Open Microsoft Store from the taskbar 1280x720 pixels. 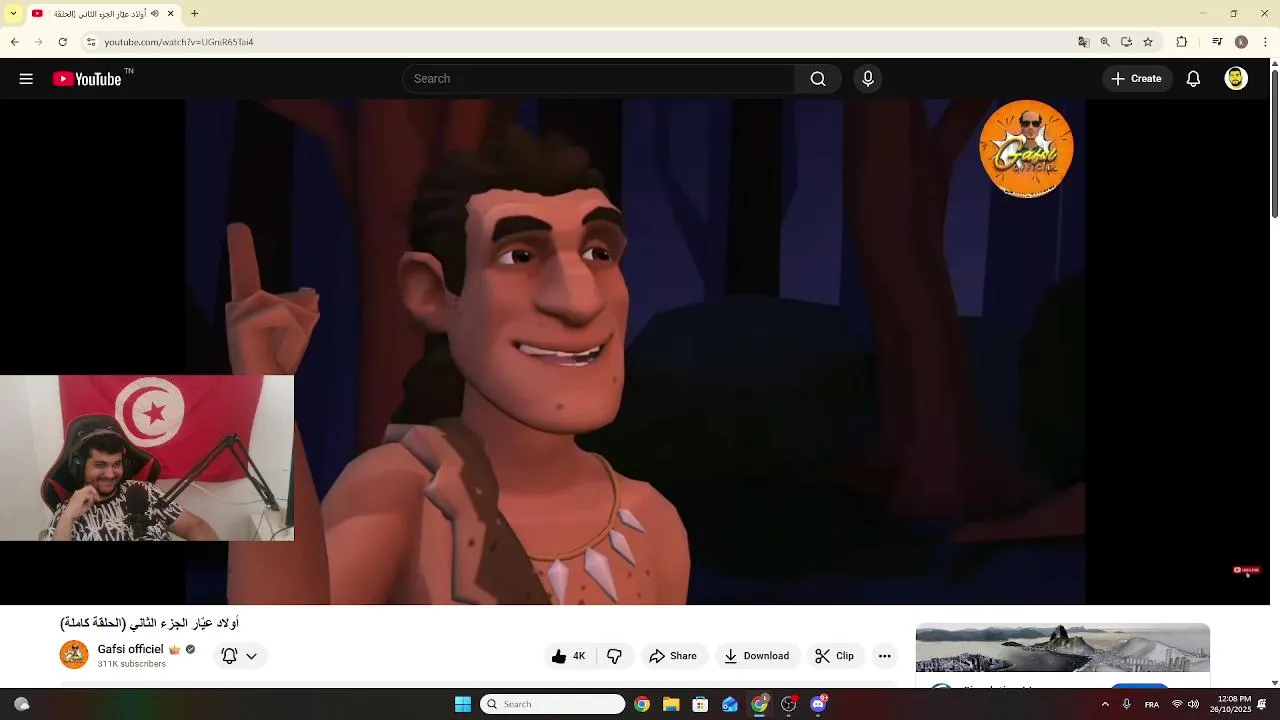point(700,704)
